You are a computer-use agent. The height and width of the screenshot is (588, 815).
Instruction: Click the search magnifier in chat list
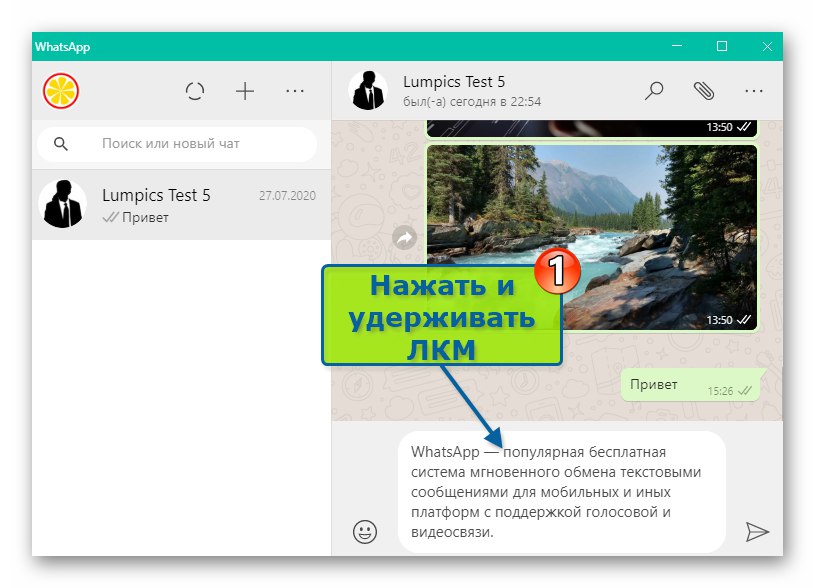[61, 144]
